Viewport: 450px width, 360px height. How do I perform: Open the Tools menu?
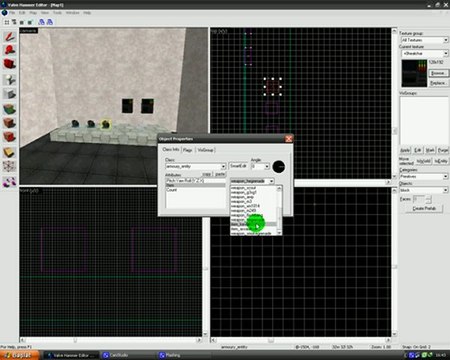point(57,13)
